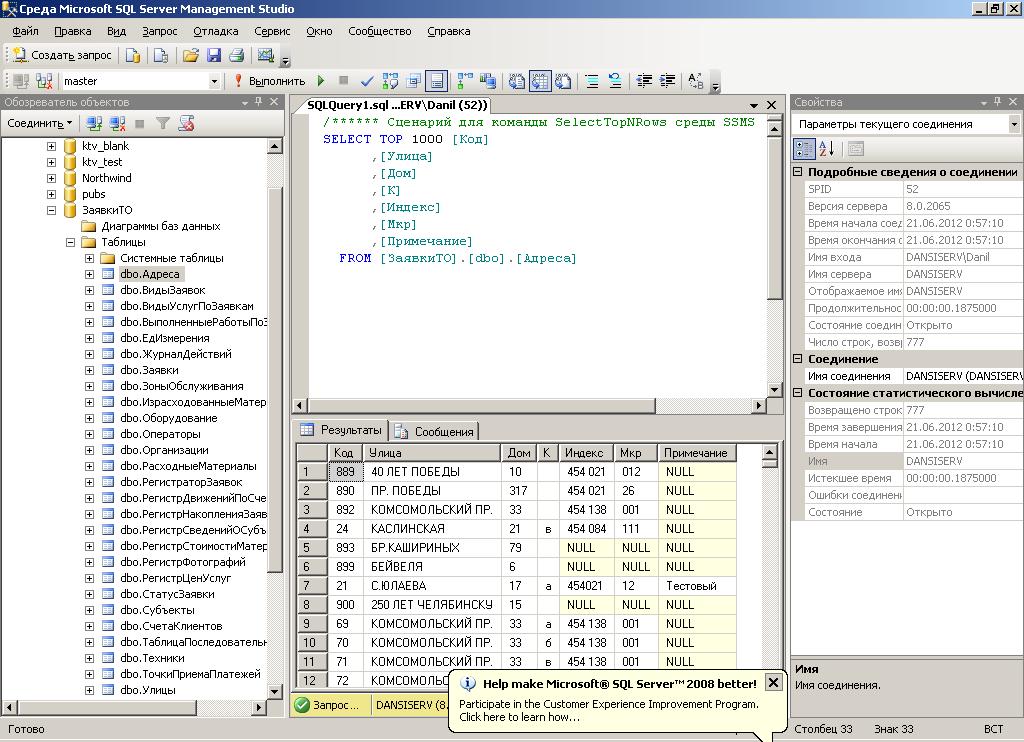Click the Customer Experience Improvement Program balloon text
The width and height of the screenshot is (1024, 742).
(x=609, y=711)
